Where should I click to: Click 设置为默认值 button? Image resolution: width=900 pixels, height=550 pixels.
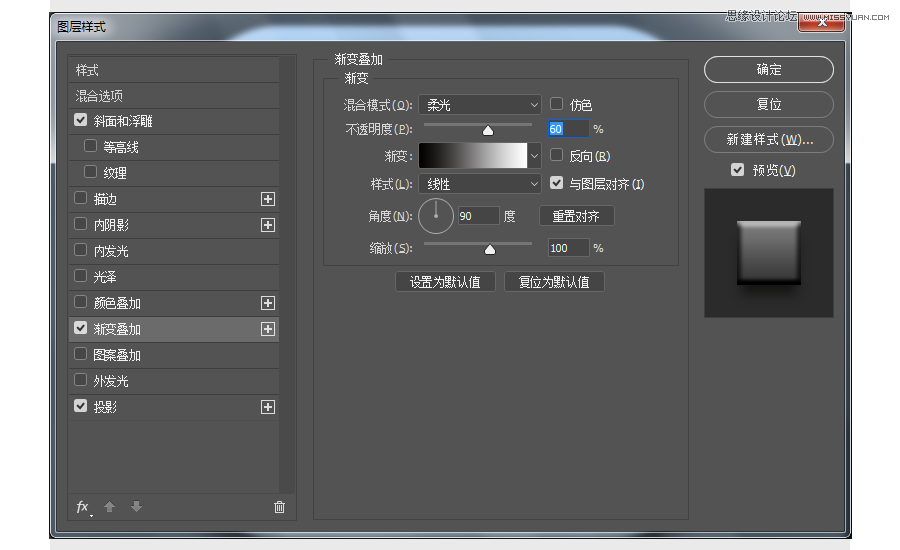[x=445, y=282]
